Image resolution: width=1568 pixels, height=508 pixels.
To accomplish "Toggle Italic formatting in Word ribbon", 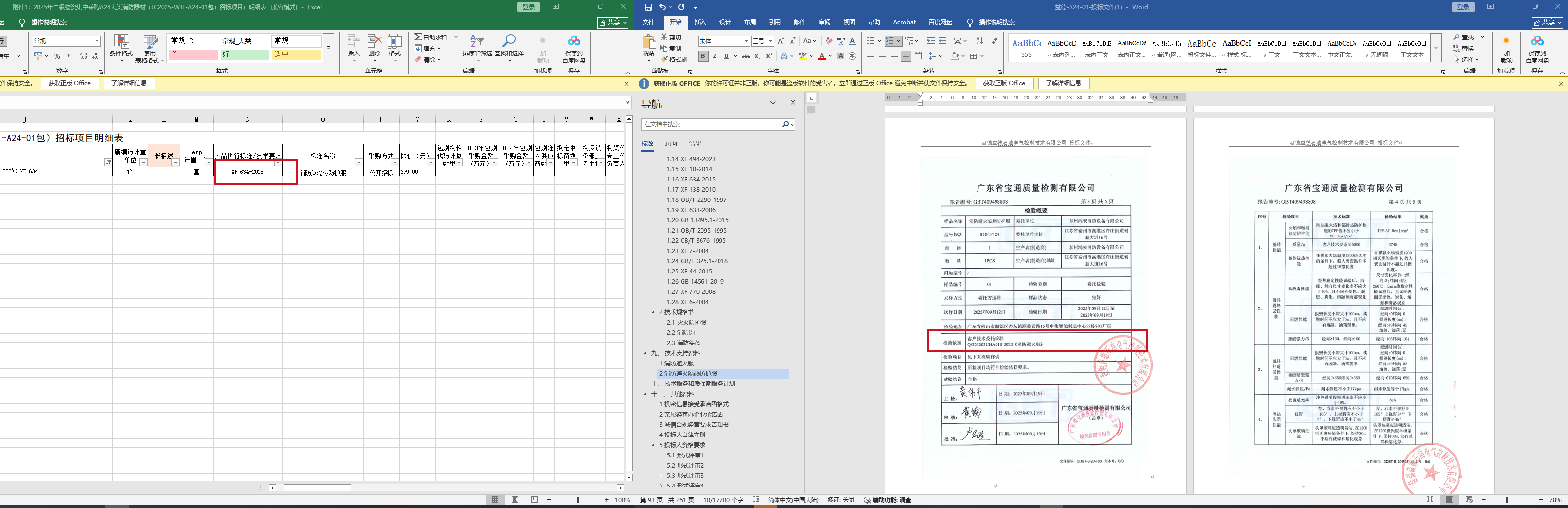I will coord(715,56).
